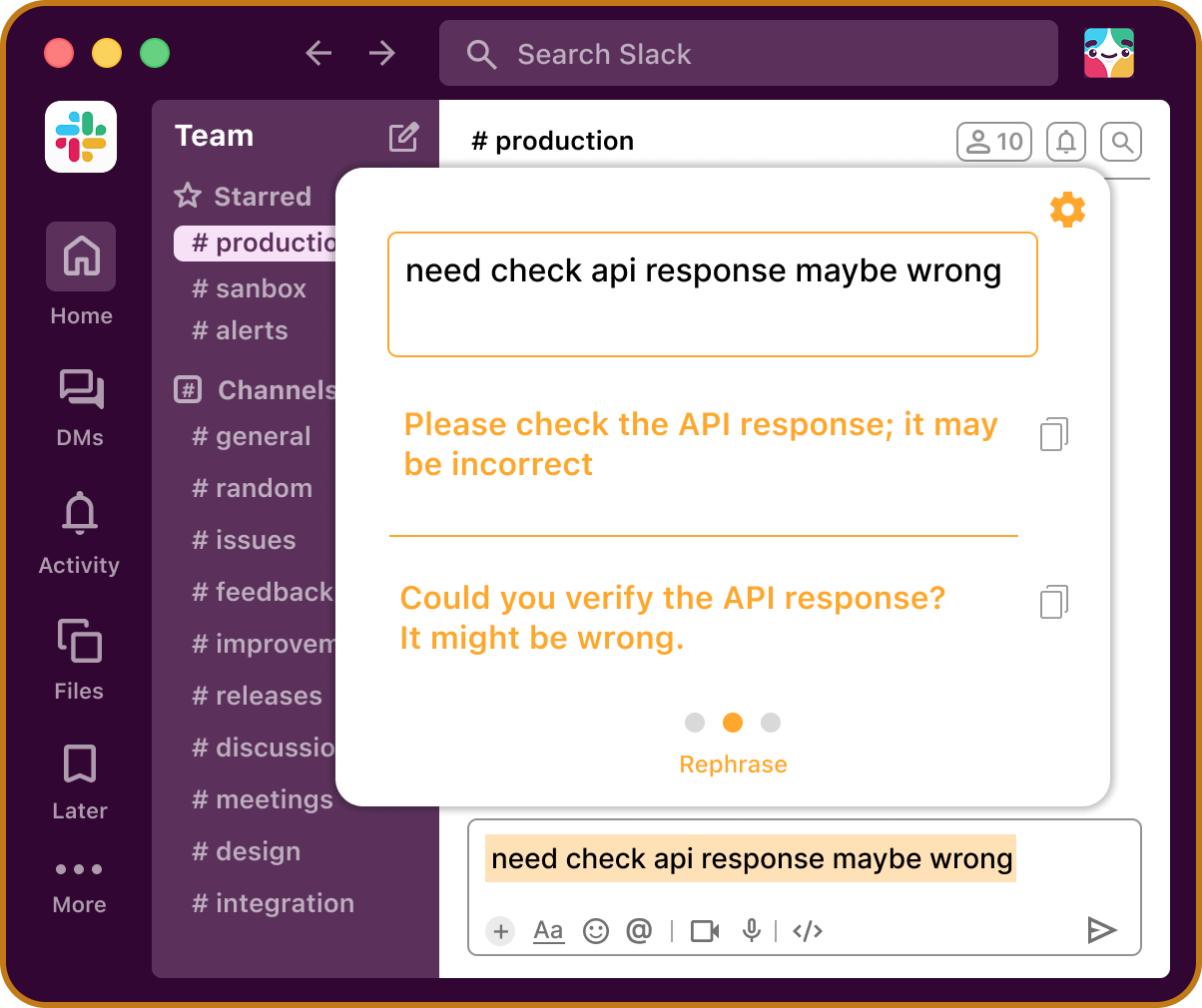Copy the 'Please check the API response' suggestion

[x=1054, y=433]
